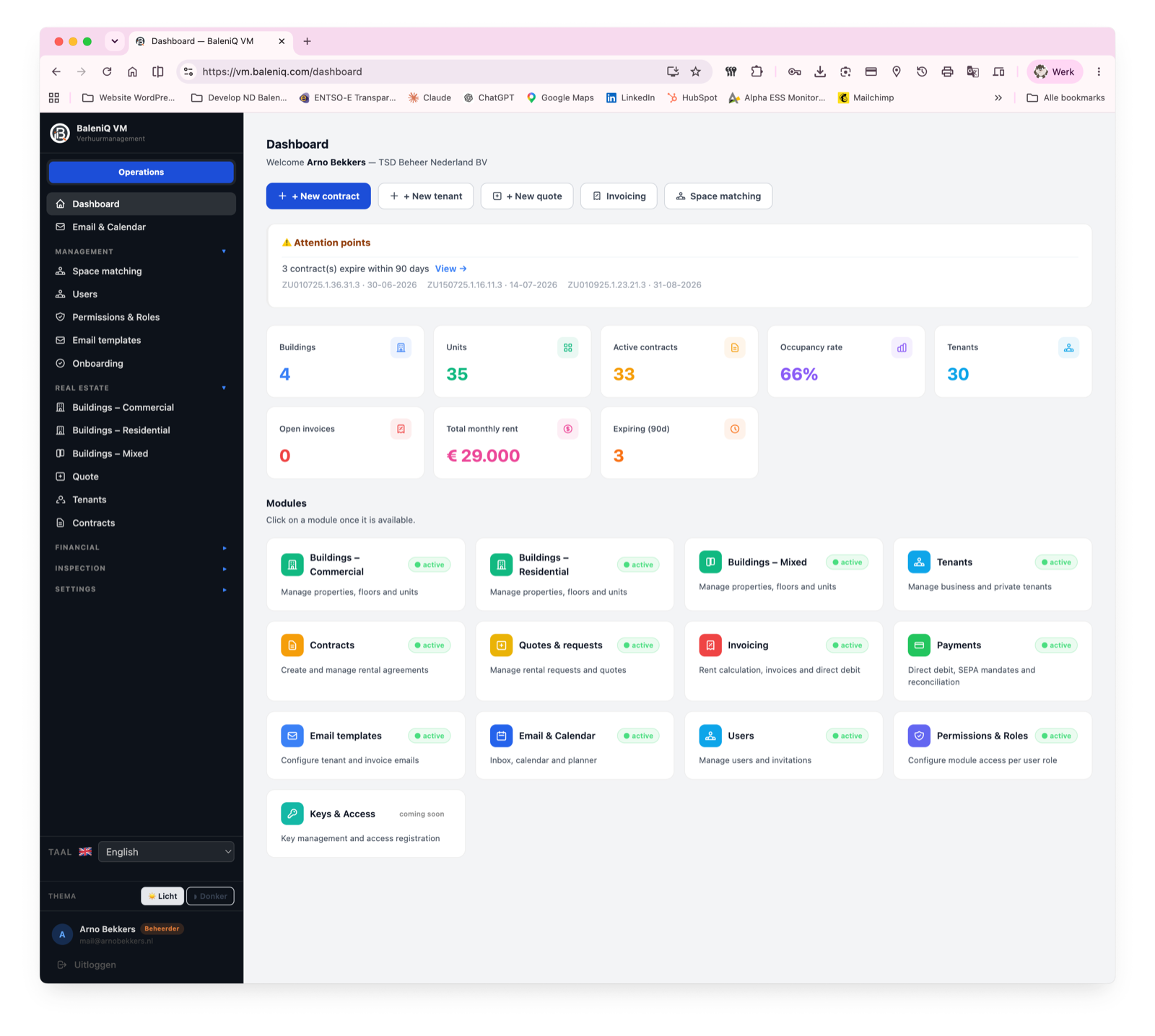The image size is (1155, 1036).
Task: Click the + New contract button
Action: pyautogui.click(x=318, y=196)
